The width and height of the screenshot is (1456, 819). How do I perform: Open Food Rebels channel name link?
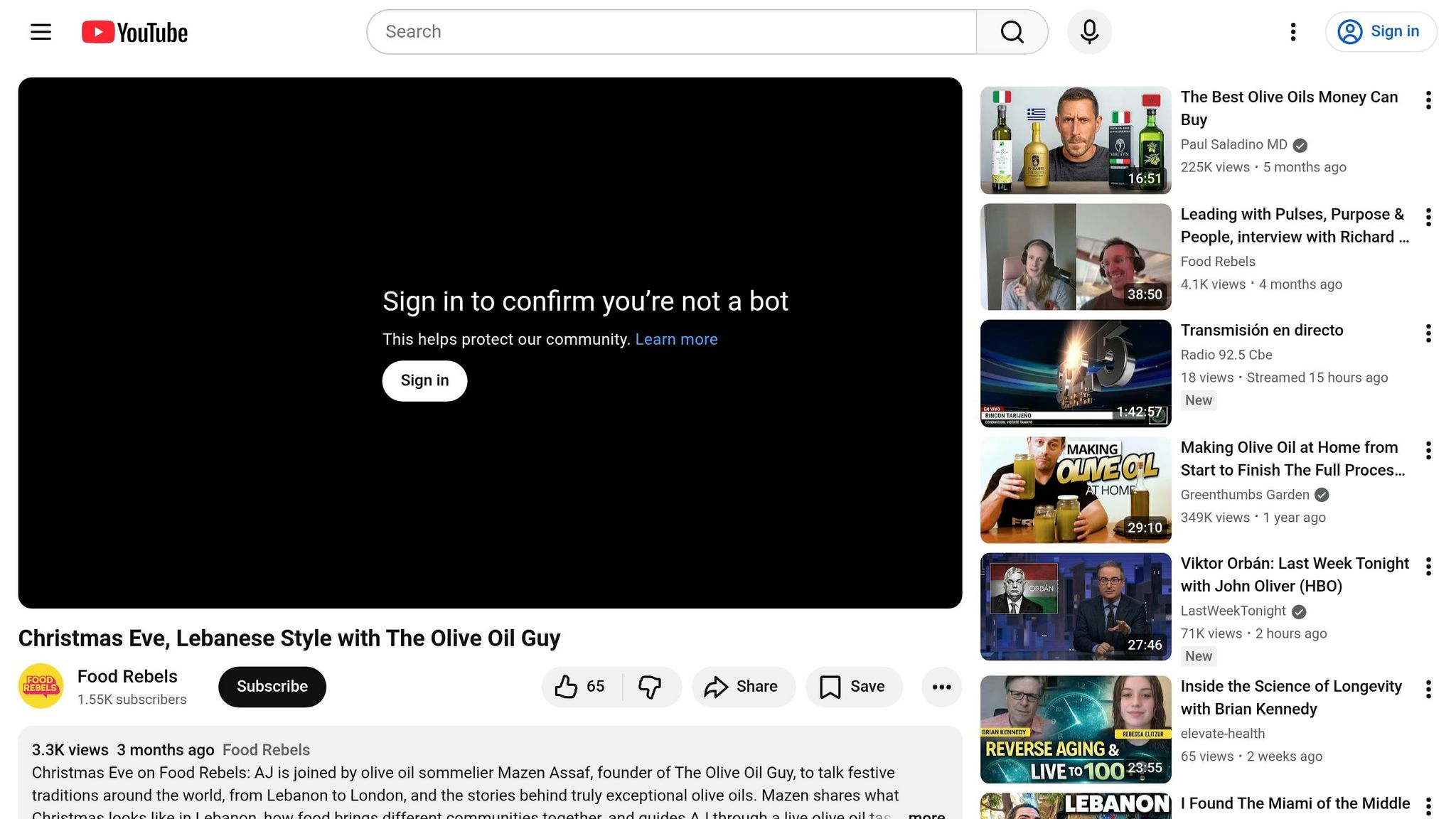click(127, 676)
